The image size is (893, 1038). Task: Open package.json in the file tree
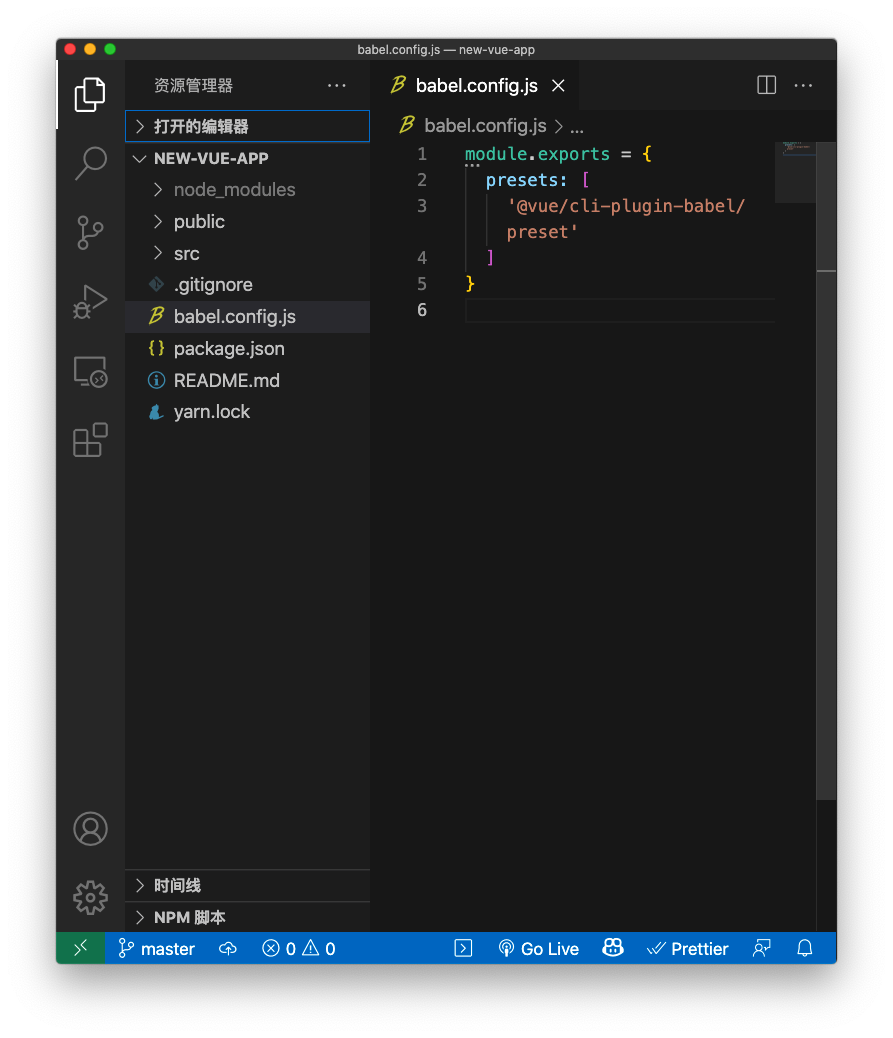229,349
